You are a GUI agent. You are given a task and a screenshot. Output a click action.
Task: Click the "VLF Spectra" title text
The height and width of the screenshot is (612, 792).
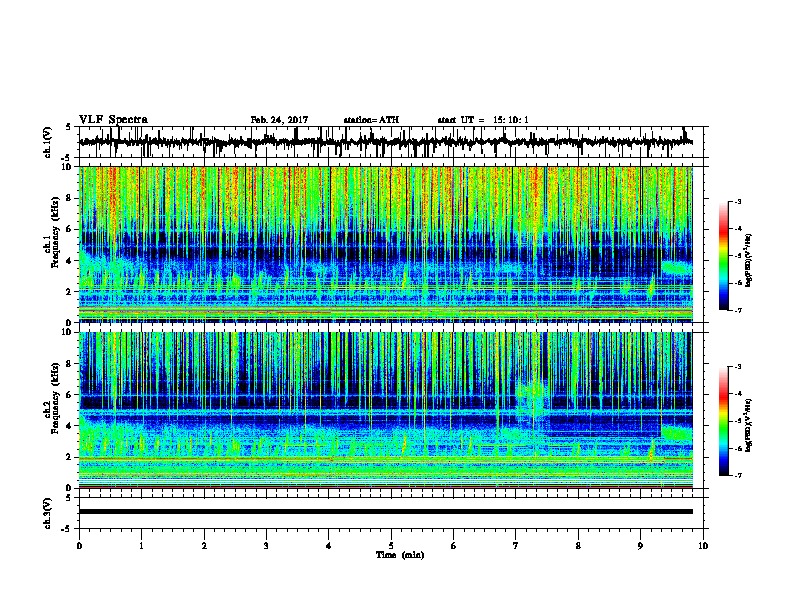click(113, 120)
